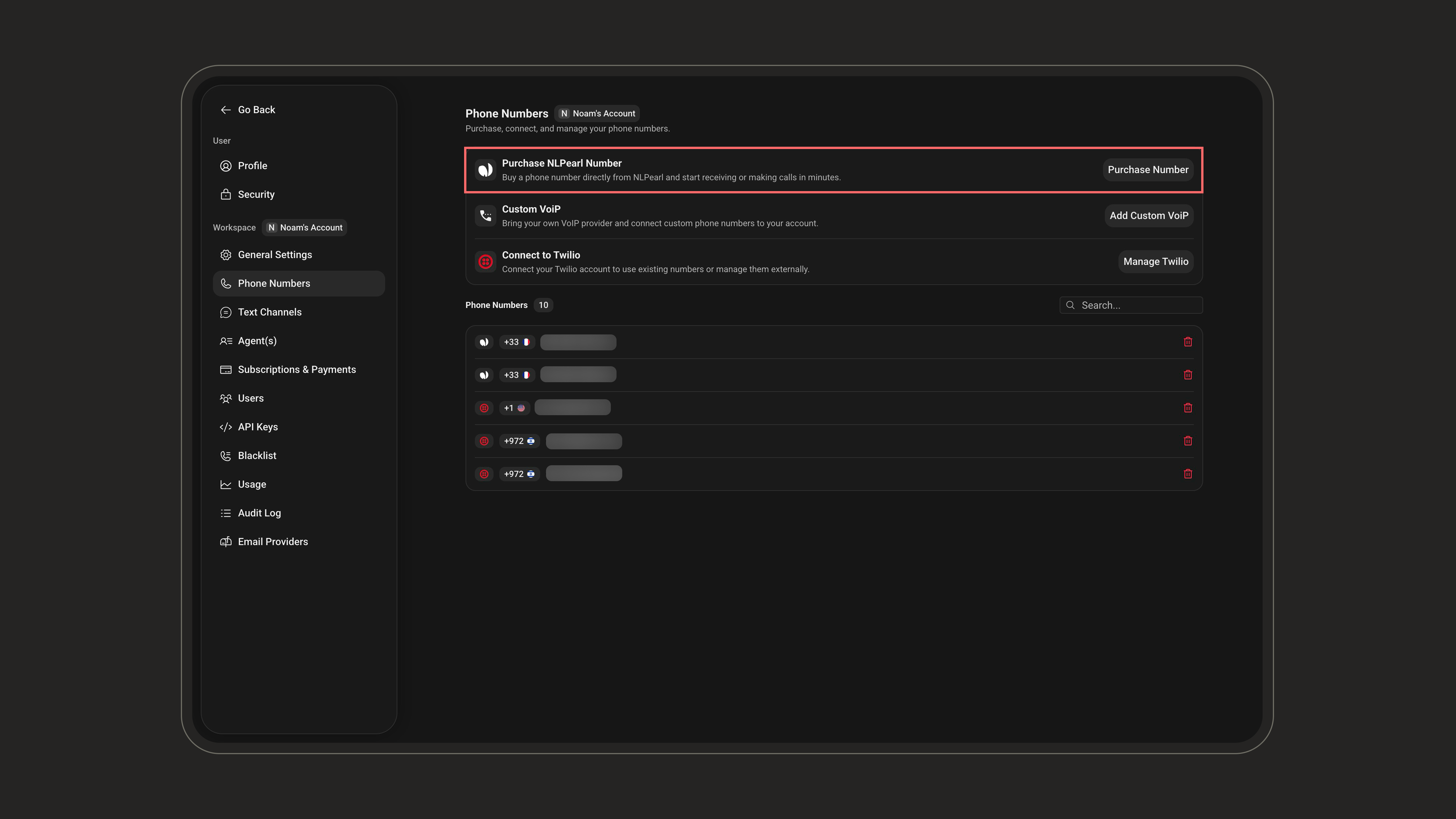Open Security settings in sidebar
The width and height of the screenshot is (1456, 819).
tap(298, 195)
